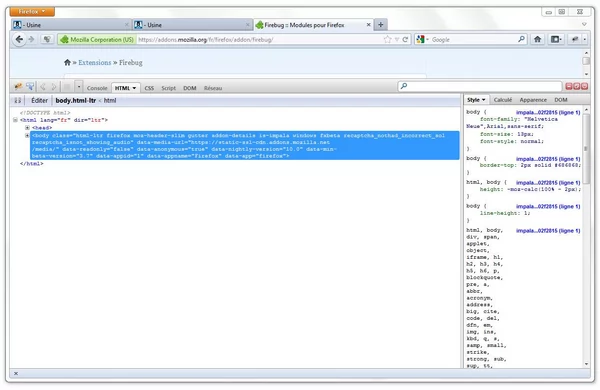Collapse the html lang="fr" node

(15, 120)
